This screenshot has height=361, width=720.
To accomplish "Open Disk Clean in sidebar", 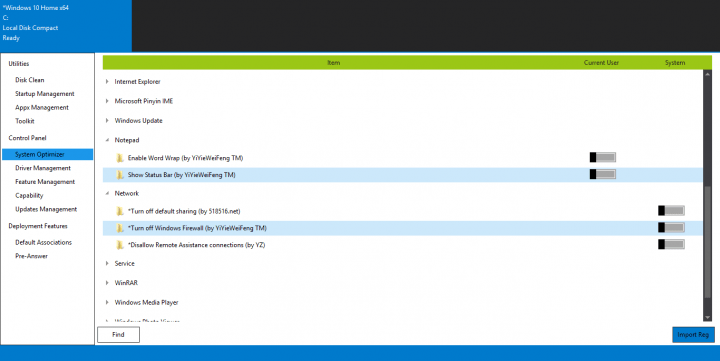I will pos(30,80).
